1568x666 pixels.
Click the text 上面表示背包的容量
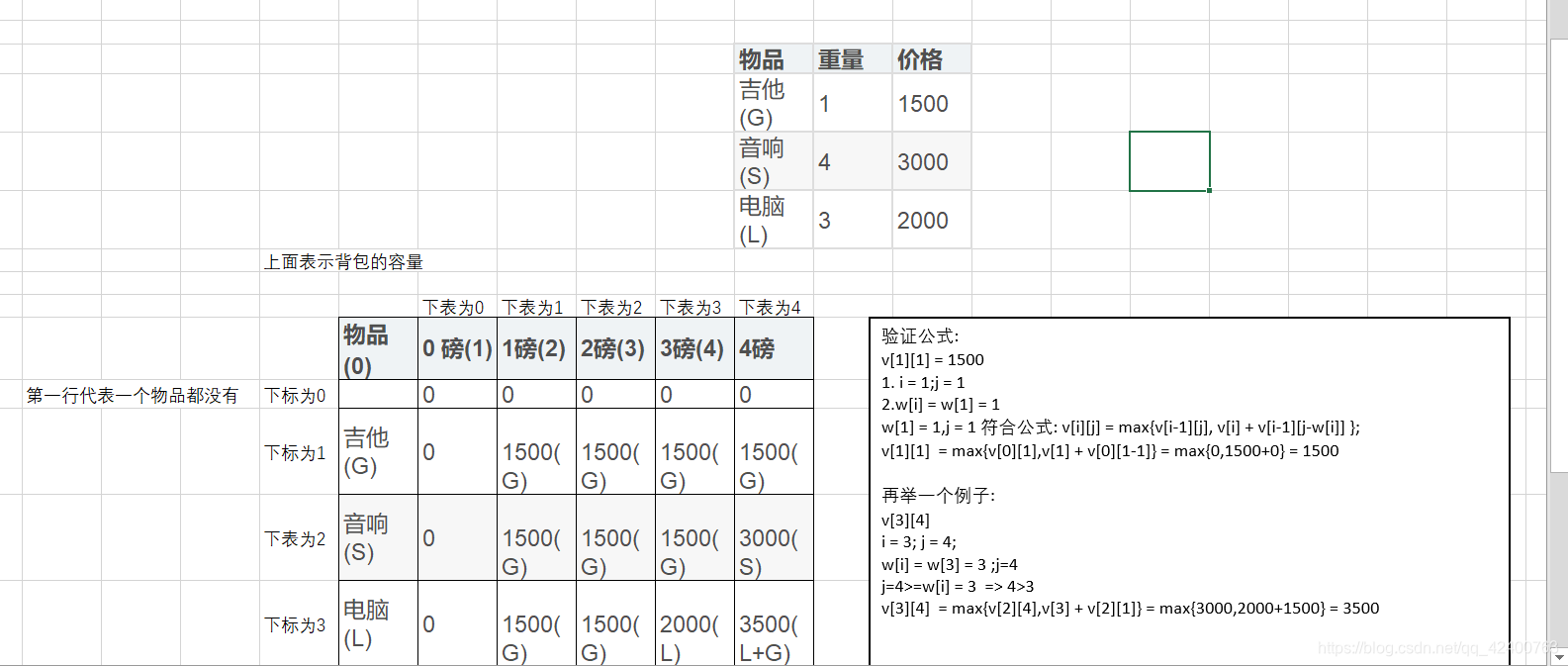pos(343,262)
